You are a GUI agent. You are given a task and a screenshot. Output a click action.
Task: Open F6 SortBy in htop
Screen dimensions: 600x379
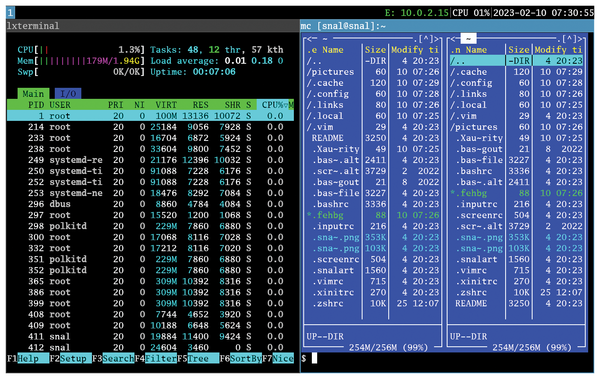pyautogui.click(x=241, y=359)
